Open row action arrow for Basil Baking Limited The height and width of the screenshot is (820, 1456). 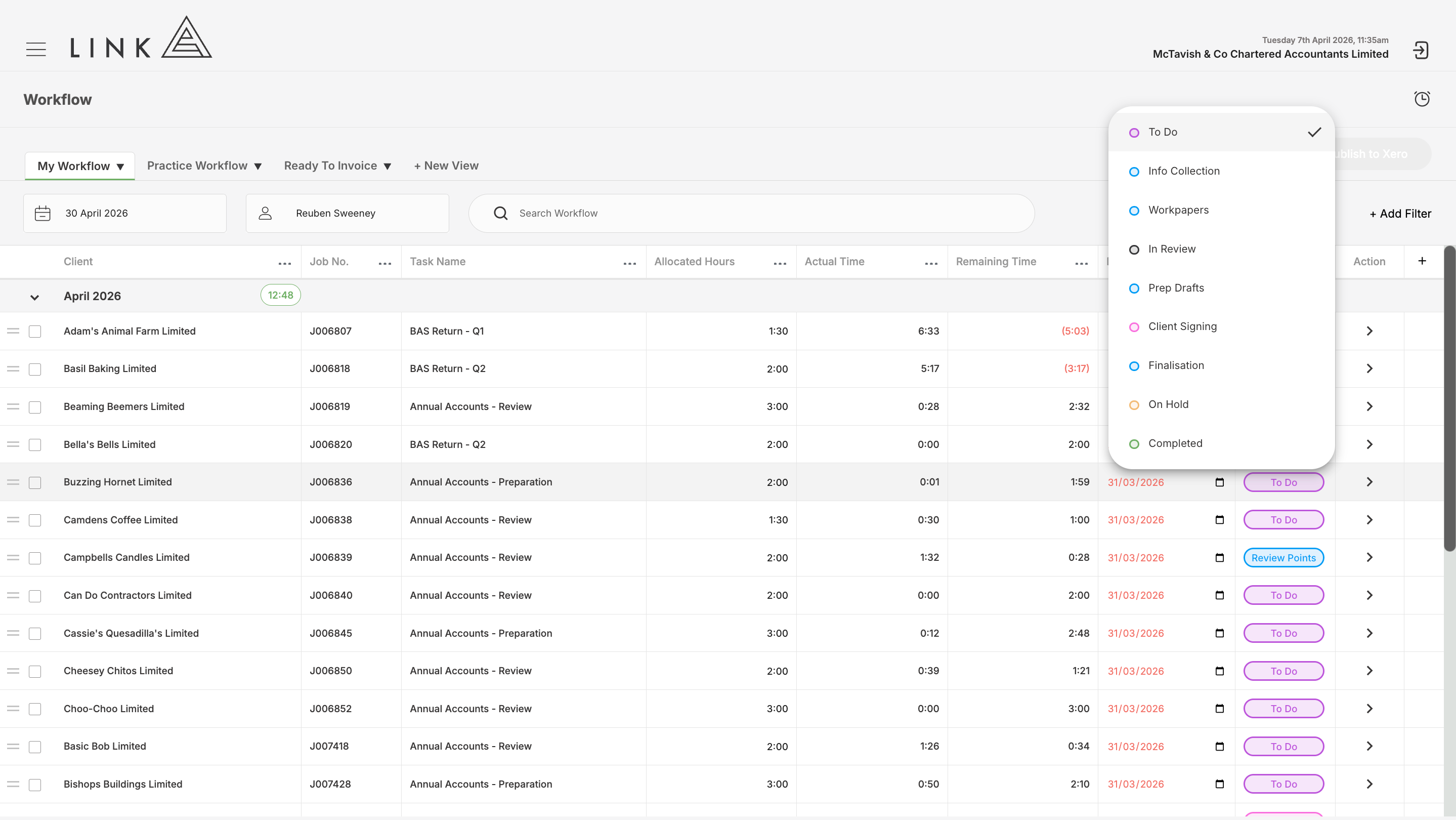[1369, 368]
